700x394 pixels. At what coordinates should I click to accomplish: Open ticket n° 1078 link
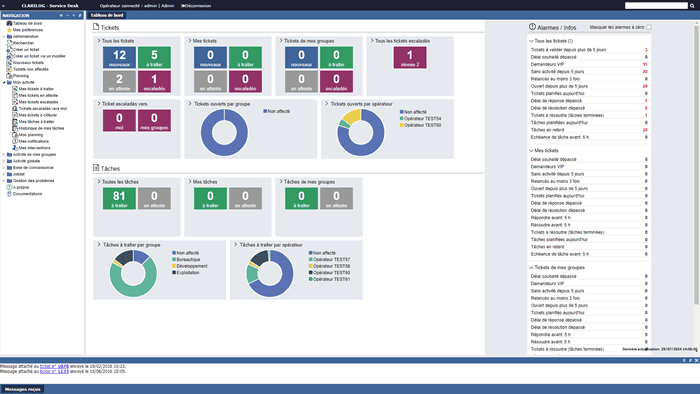54,366
